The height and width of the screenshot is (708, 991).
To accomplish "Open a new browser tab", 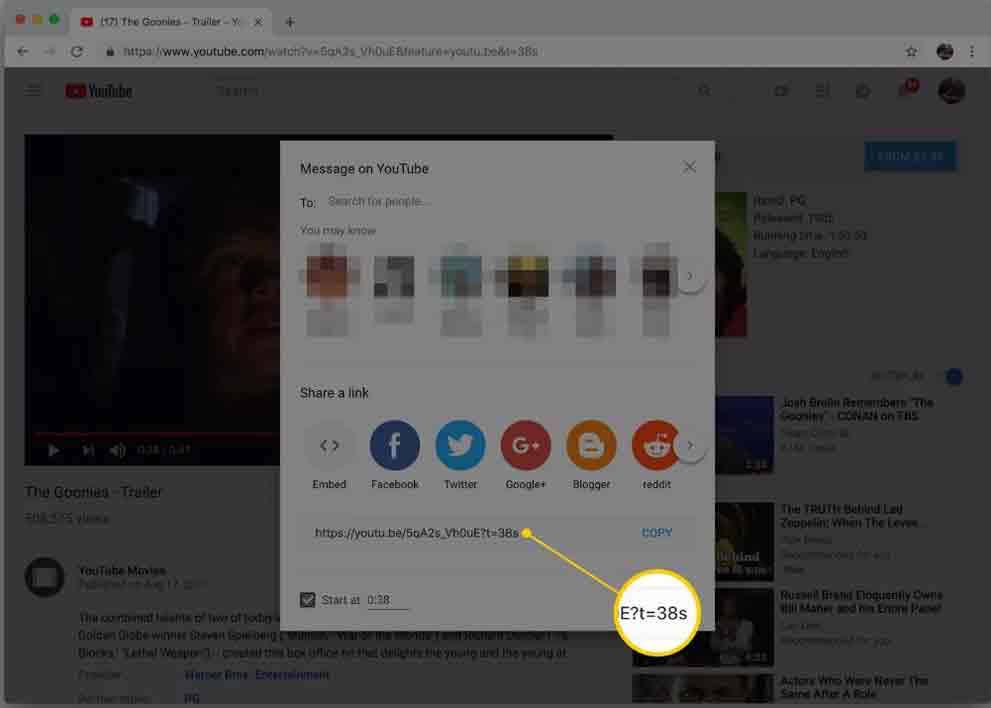I will 290,22.
